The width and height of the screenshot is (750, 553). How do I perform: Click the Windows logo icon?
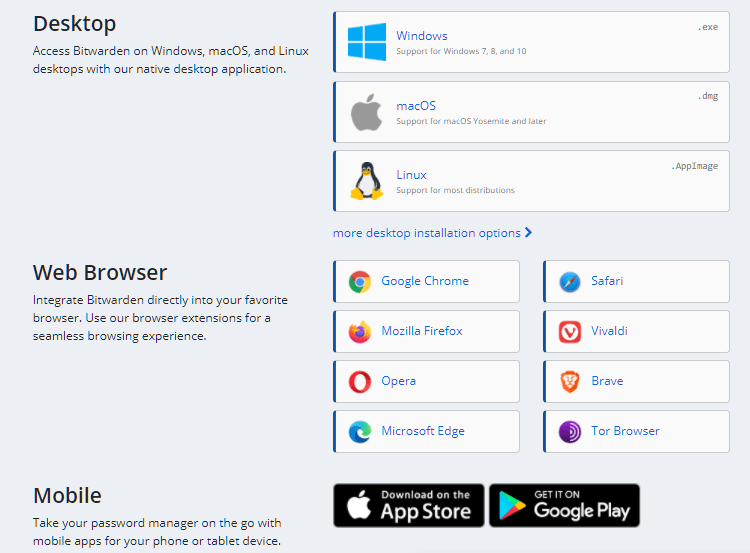pos(367,42)
